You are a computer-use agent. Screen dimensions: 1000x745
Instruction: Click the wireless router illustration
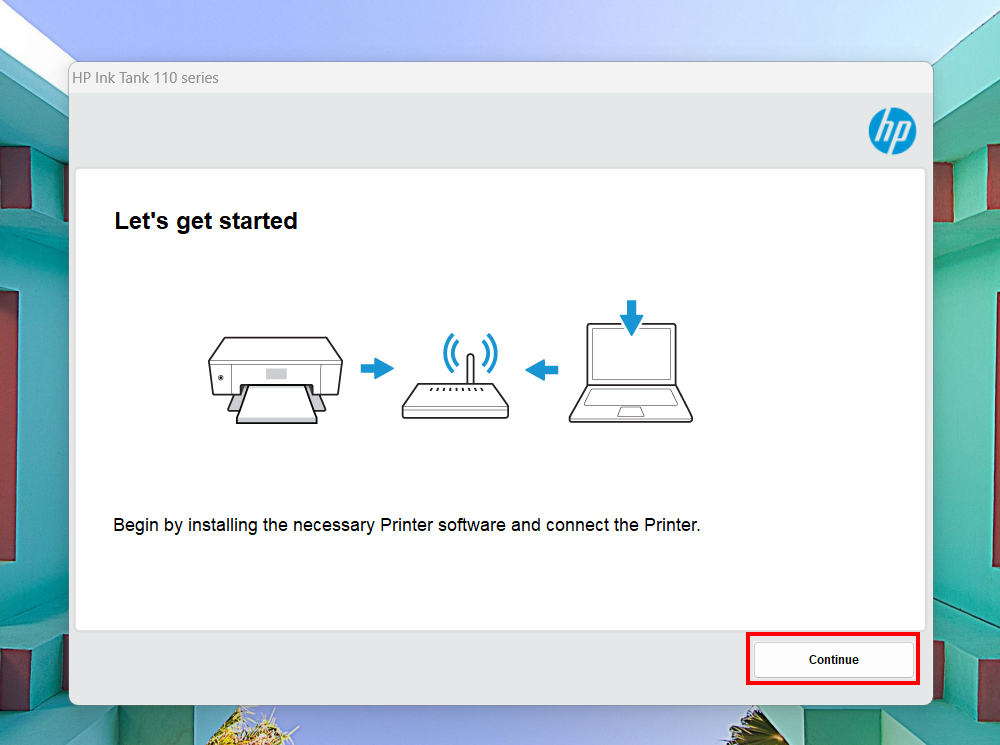455,376
